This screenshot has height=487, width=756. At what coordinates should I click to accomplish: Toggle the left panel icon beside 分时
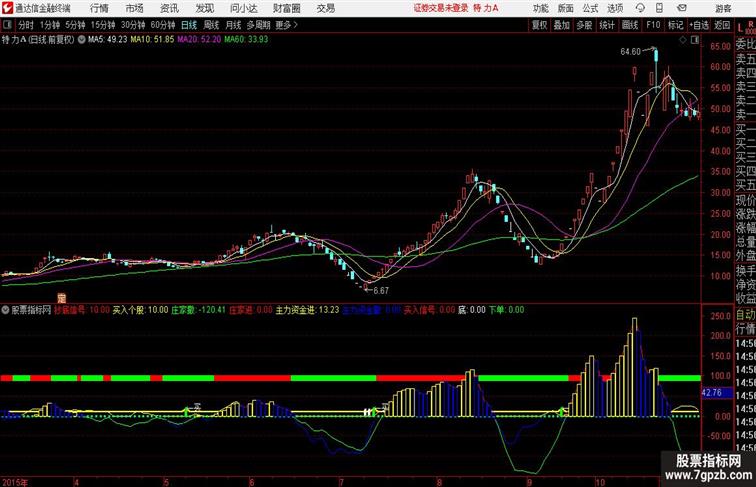[7, 25]
